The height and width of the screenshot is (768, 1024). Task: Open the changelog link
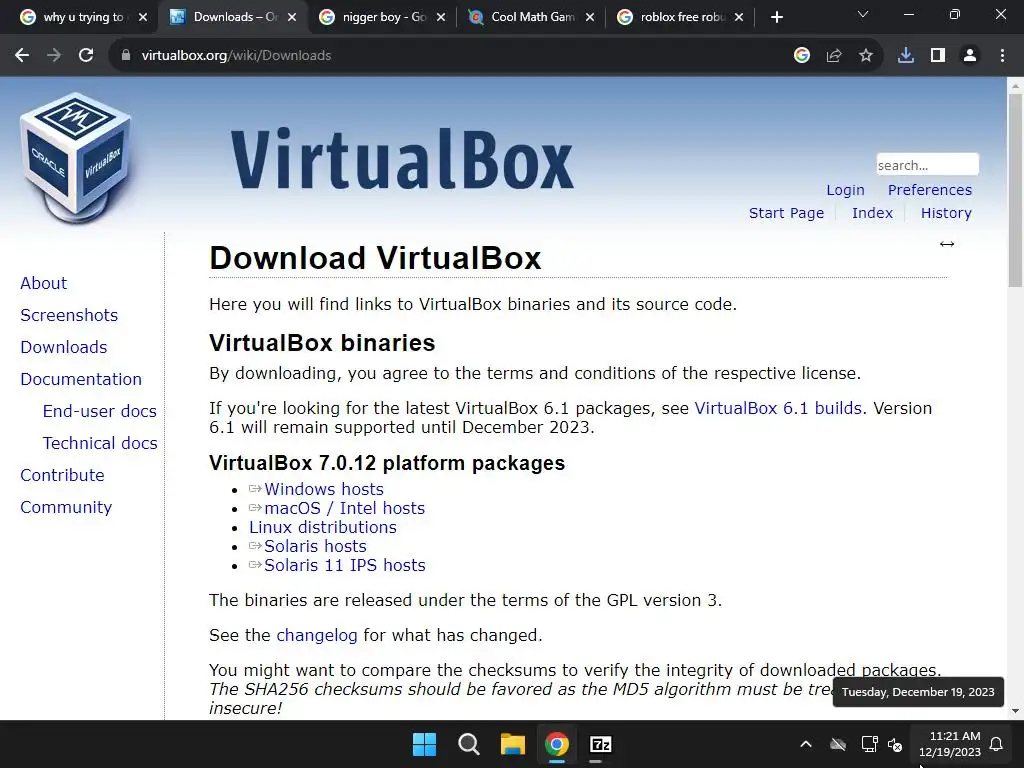[x=317, y=635]
